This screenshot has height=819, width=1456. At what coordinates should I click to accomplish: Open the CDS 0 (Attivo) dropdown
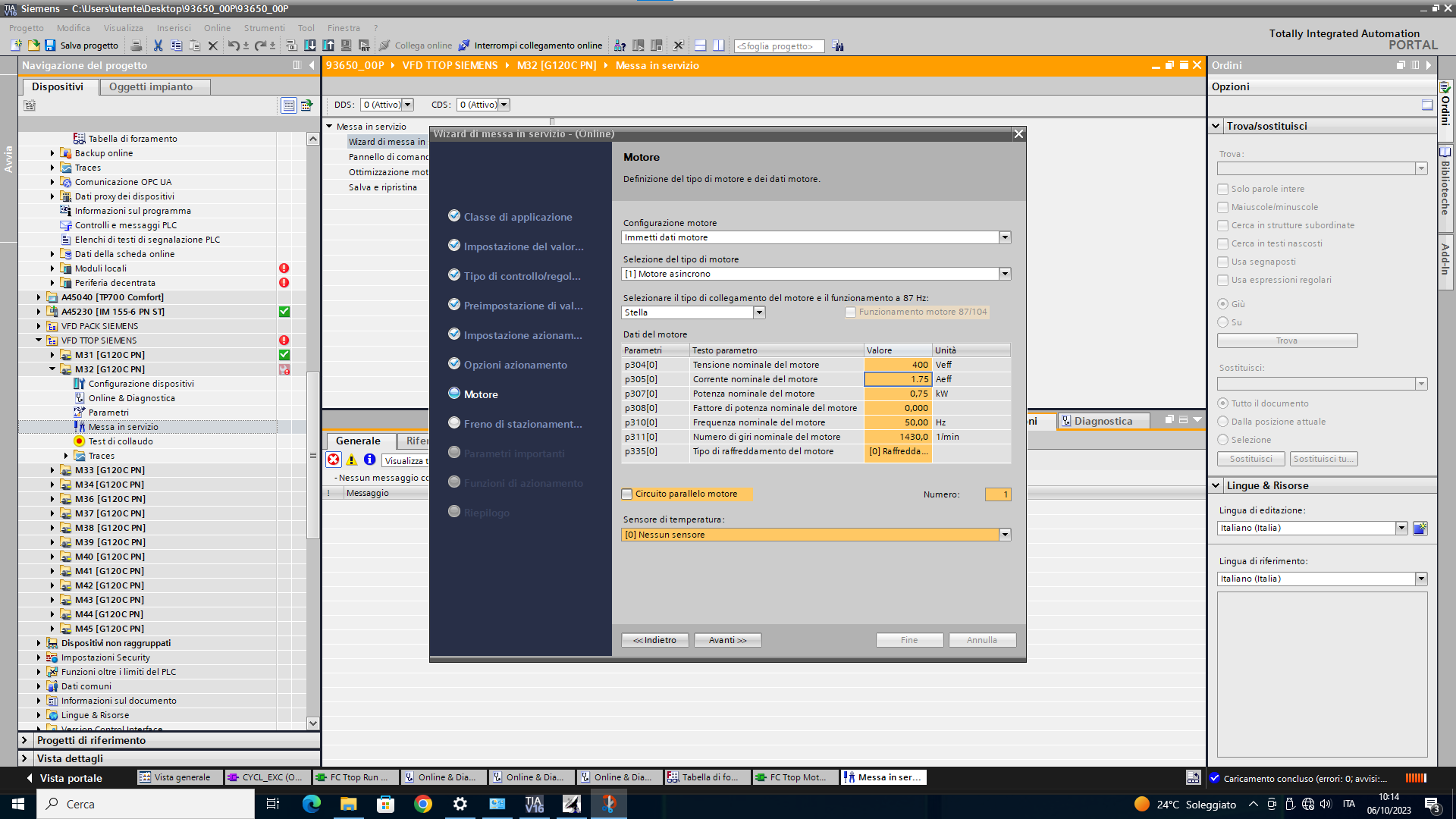coord(504,105)
